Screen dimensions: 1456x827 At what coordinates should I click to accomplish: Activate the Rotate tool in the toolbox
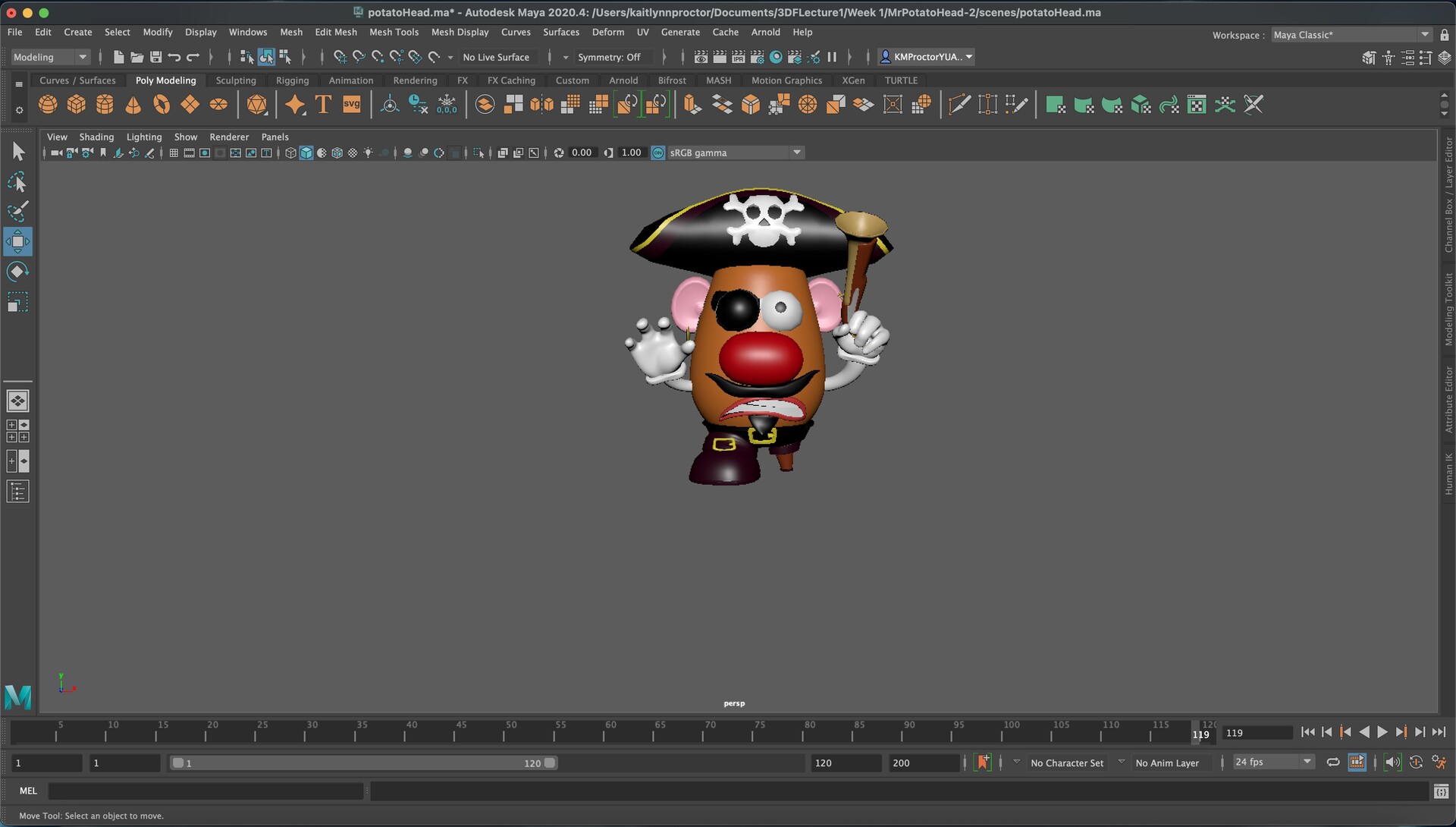[x=17, y=272]
